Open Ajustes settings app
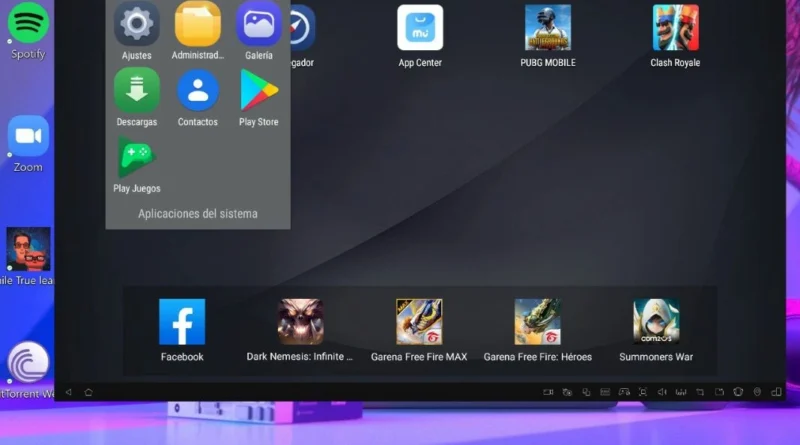This screenshot has width=800, height=445. pyautogui.click(x=136, y=24)
